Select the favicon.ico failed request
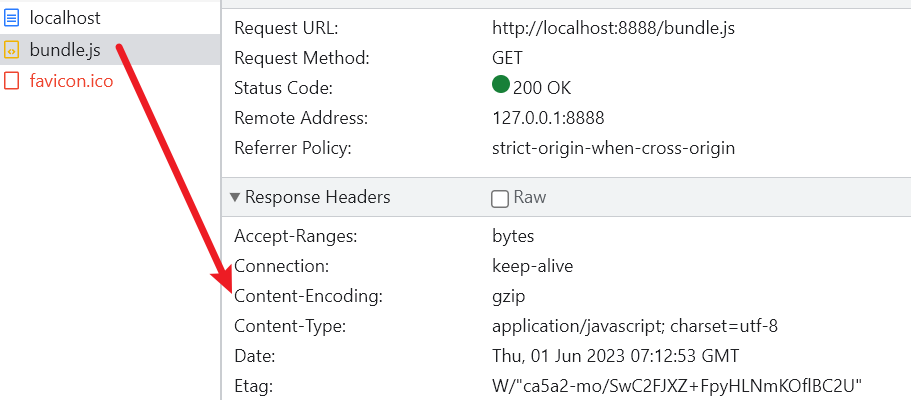Image resolution: width=911 pixels, height=400 pixels. click(110, 81)
